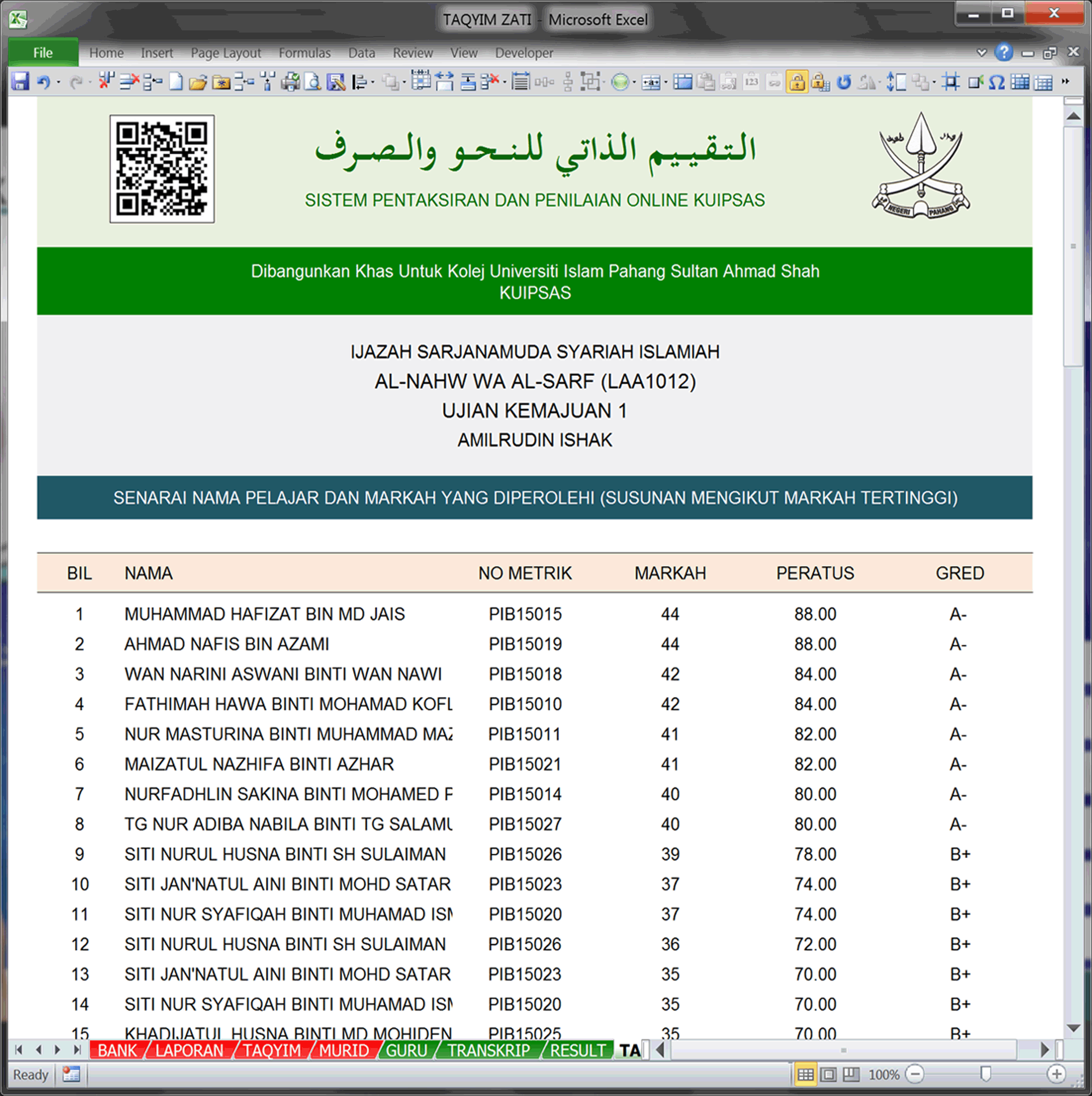This screenshot has width=1092, height=1096.
Task: Click the zoom out minus button
Action: (915, 1074)
